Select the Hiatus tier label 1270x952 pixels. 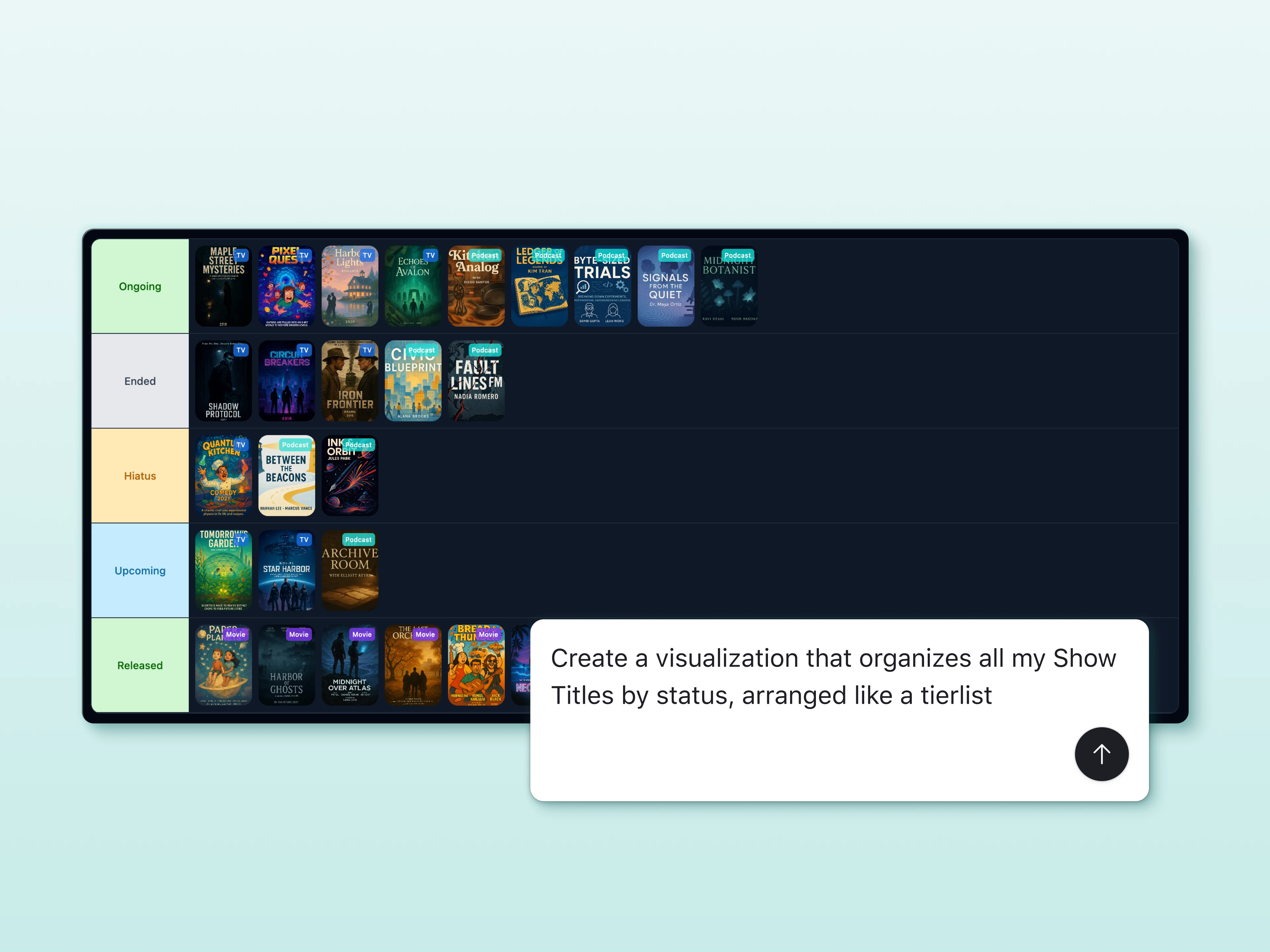tap(140, 476)
